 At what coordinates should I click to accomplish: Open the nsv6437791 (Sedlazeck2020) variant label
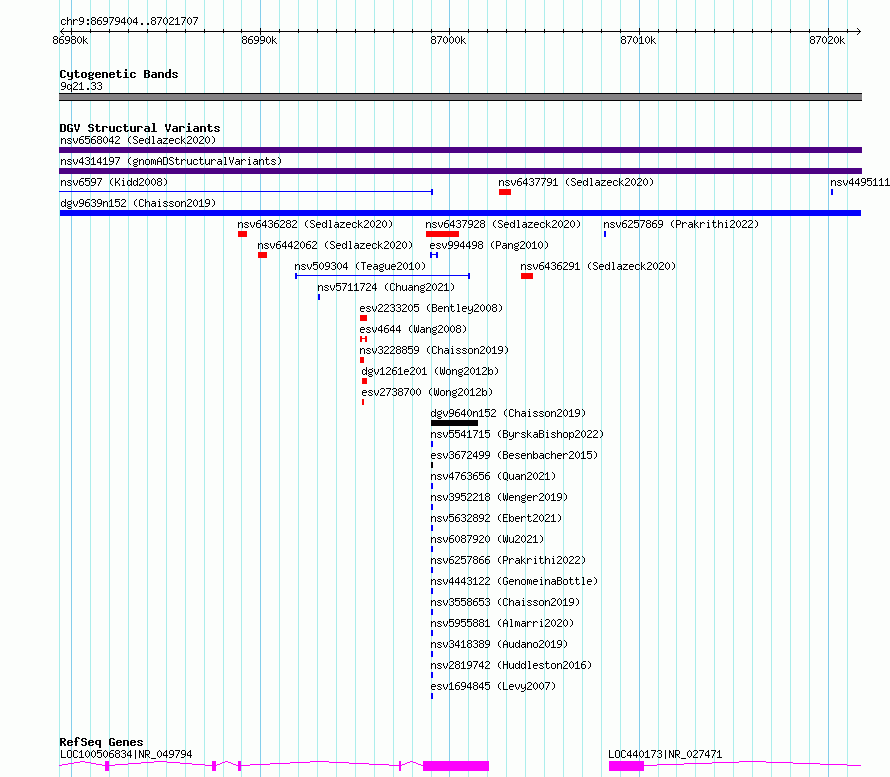[576, 182]
